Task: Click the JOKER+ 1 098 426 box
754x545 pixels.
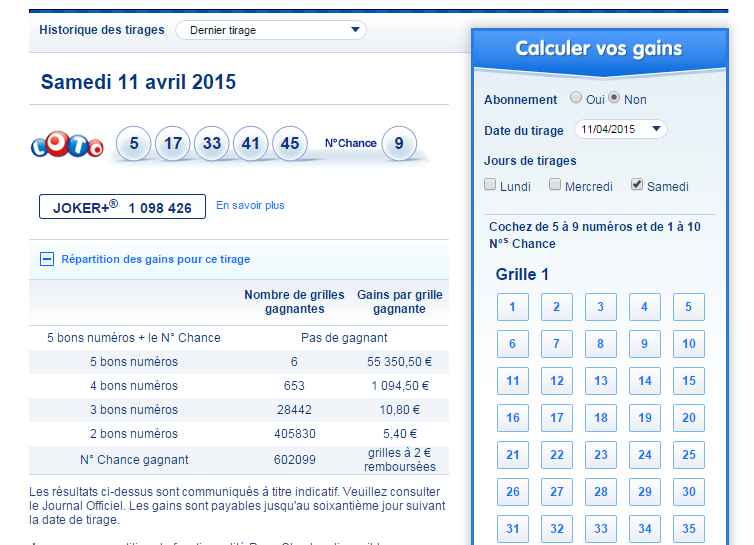Action: point(122,207)
